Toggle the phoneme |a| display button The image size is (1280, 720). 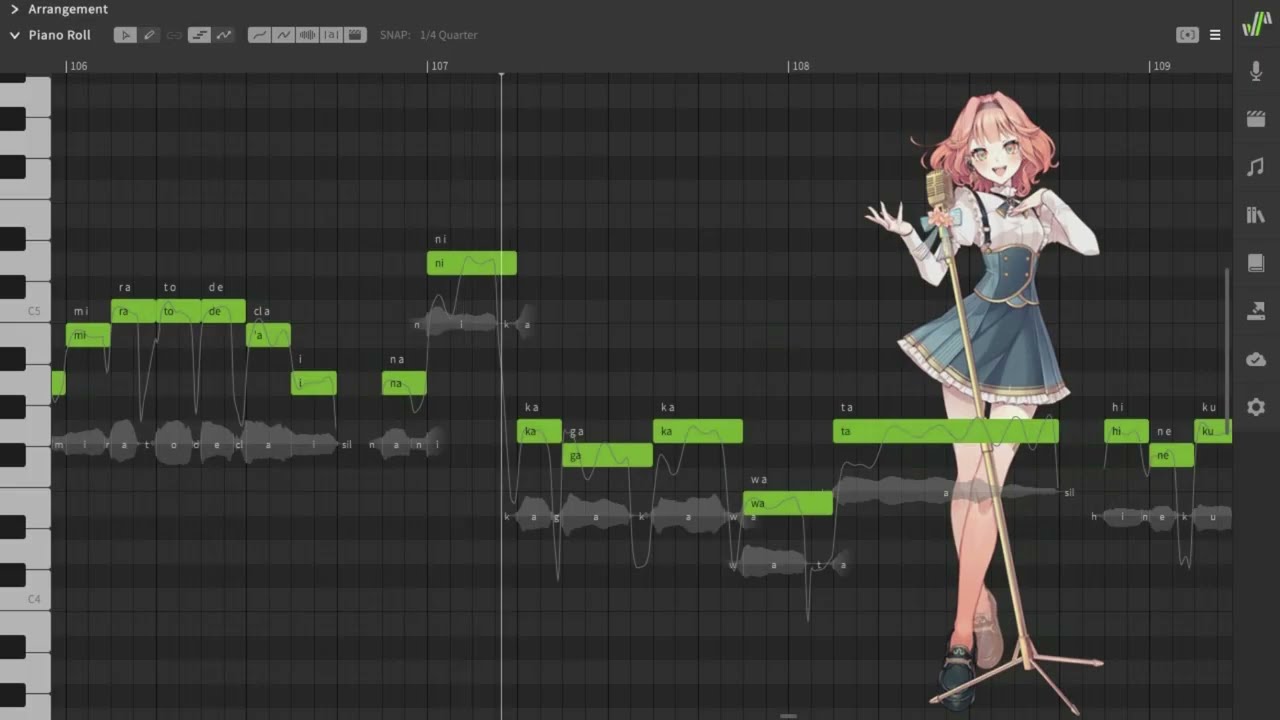(x=331, y=35)
